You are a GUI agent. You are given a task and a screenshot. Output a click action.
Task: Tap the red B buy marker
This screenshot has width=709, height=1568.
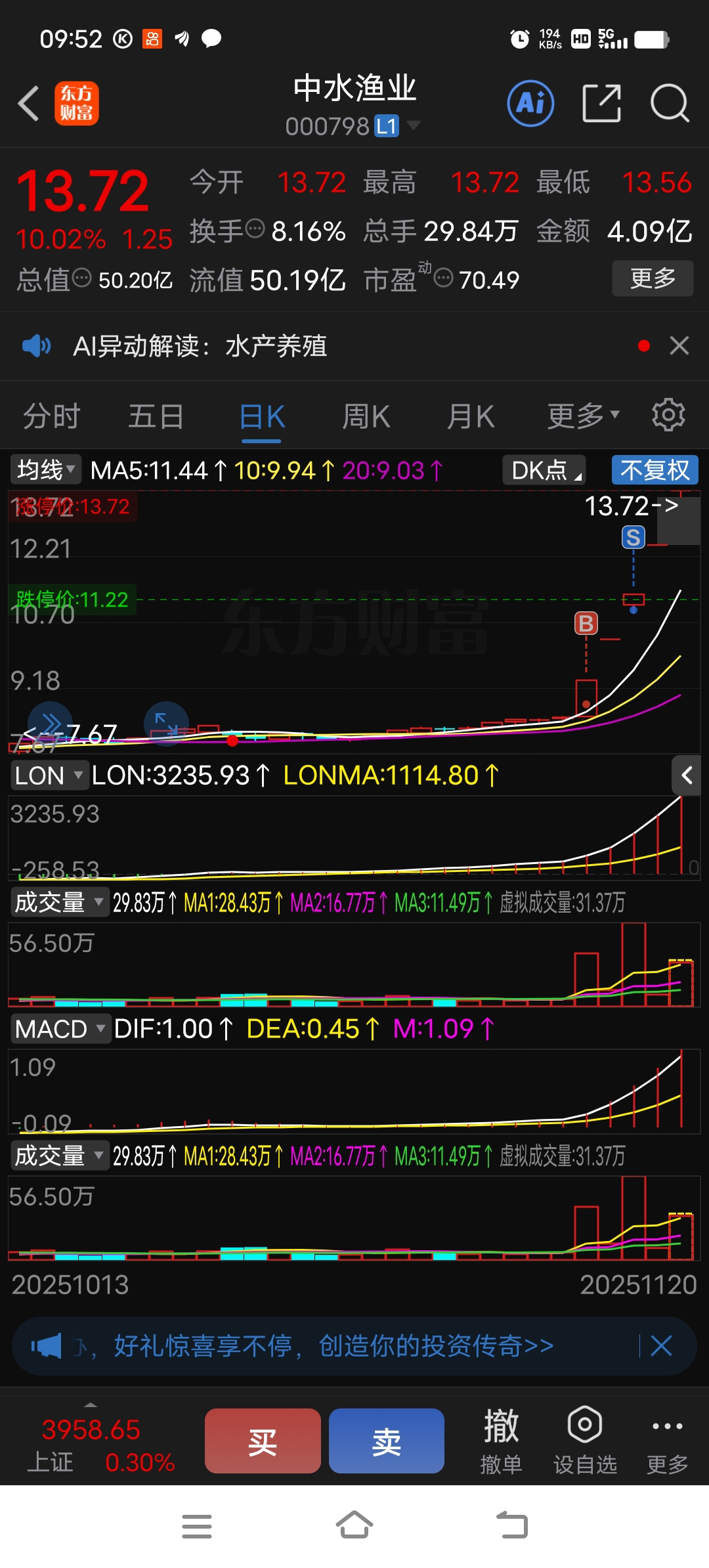coord(586,623)
